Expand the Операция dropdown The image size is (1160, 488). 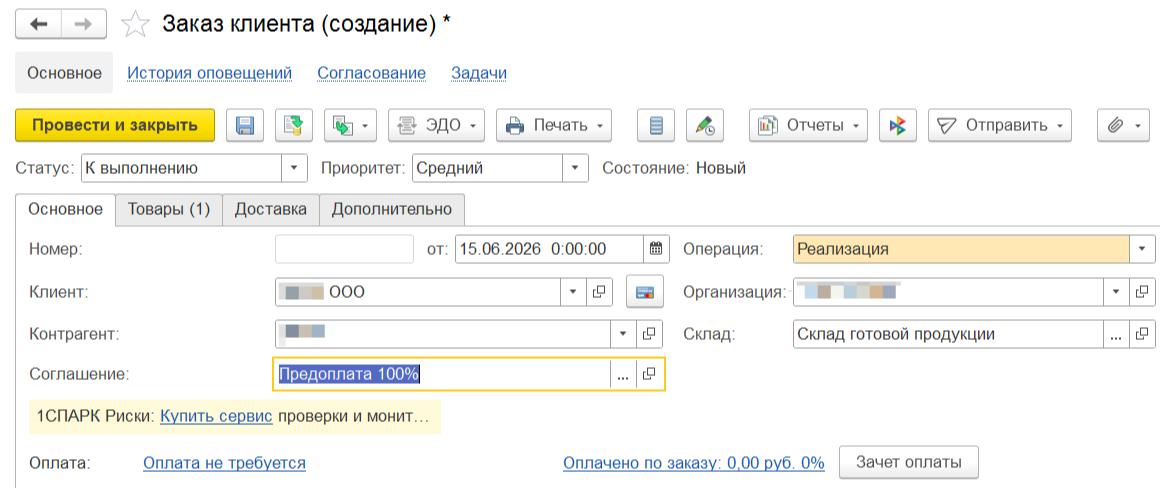[1142, 249]
